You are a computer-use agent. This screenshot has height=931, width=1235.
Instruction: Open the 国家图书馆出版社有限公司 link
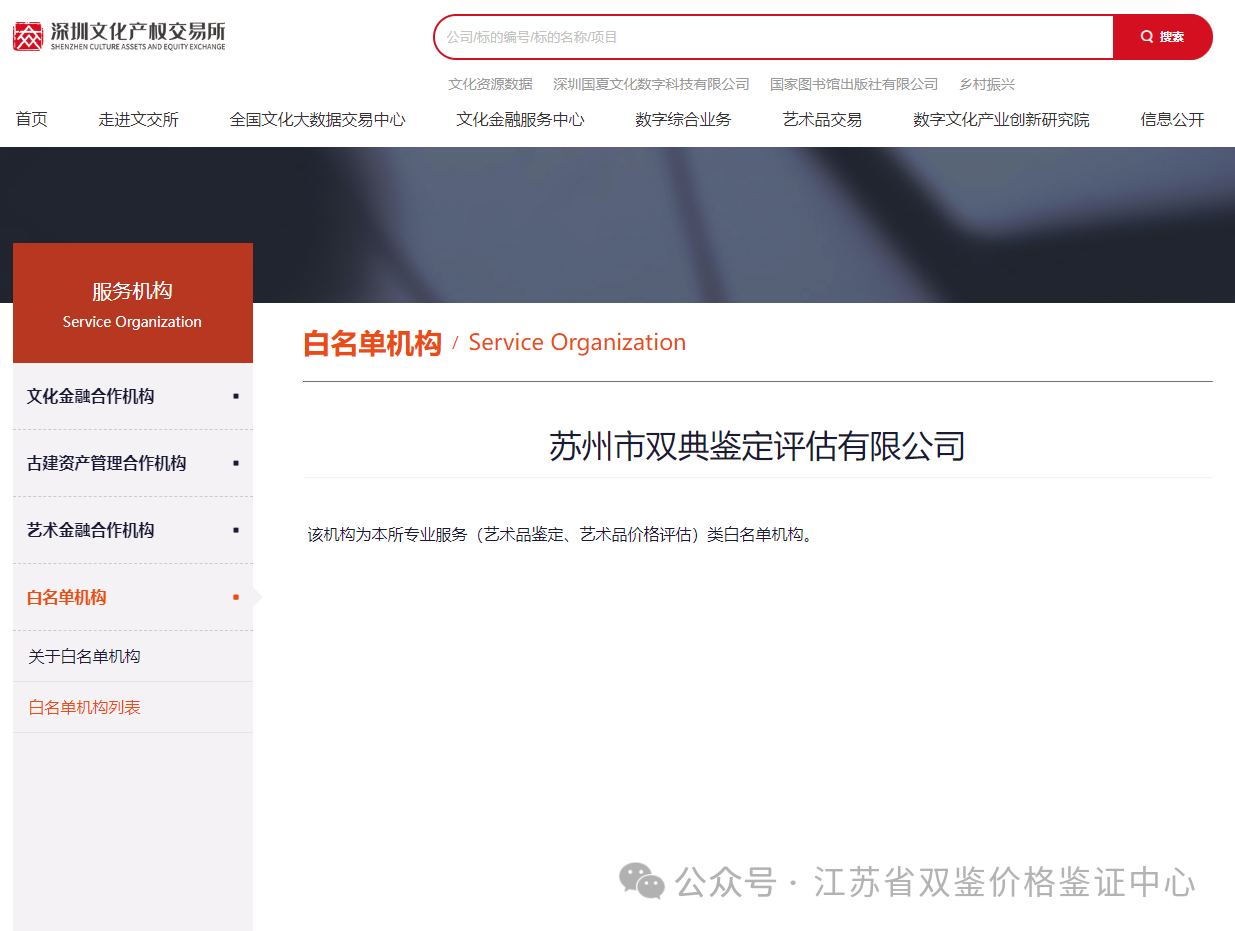pyautogui.click(x=854, y=84)
